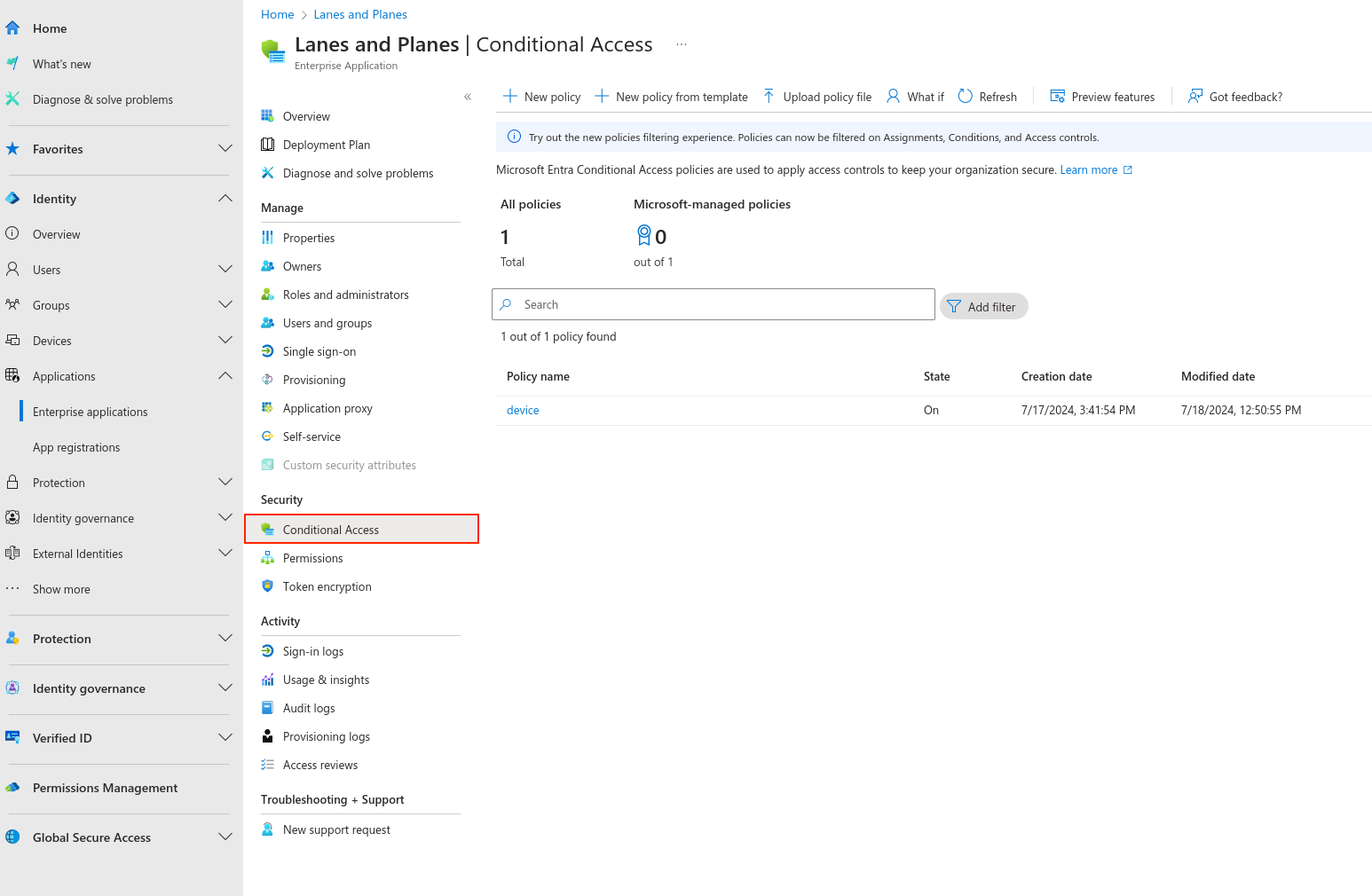Expand the External Identities chevron

point(225,553)
